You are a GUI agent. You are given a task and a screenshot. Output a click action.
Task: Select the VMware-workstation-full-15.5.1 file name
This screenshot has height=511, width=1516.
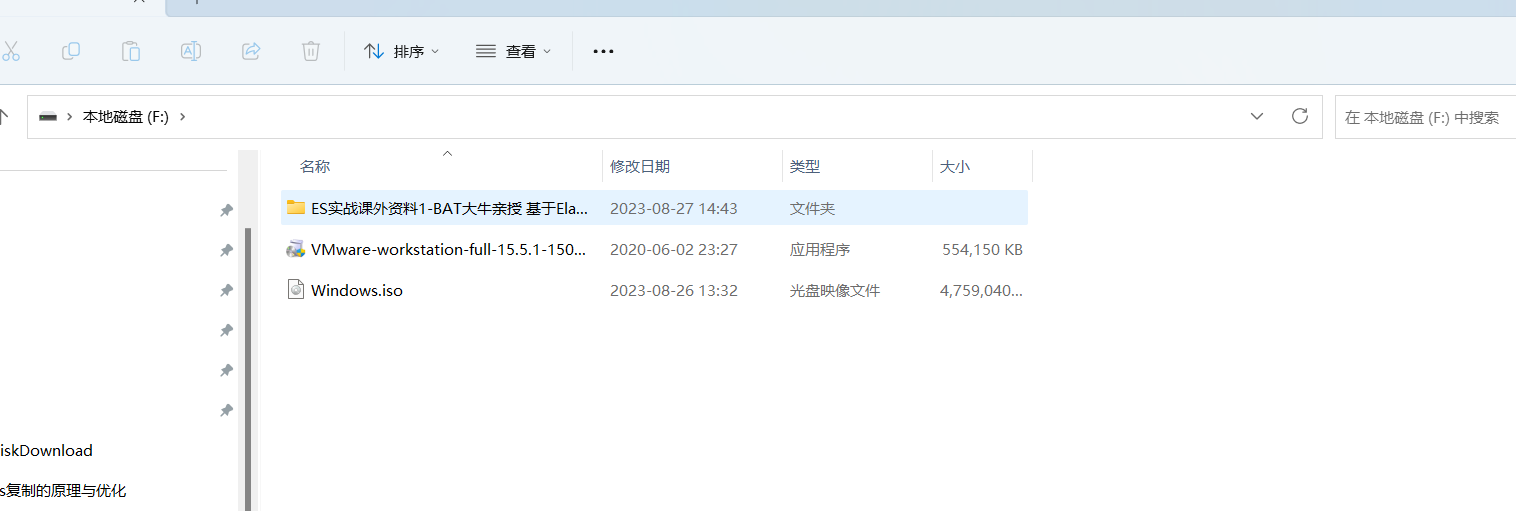449,249
